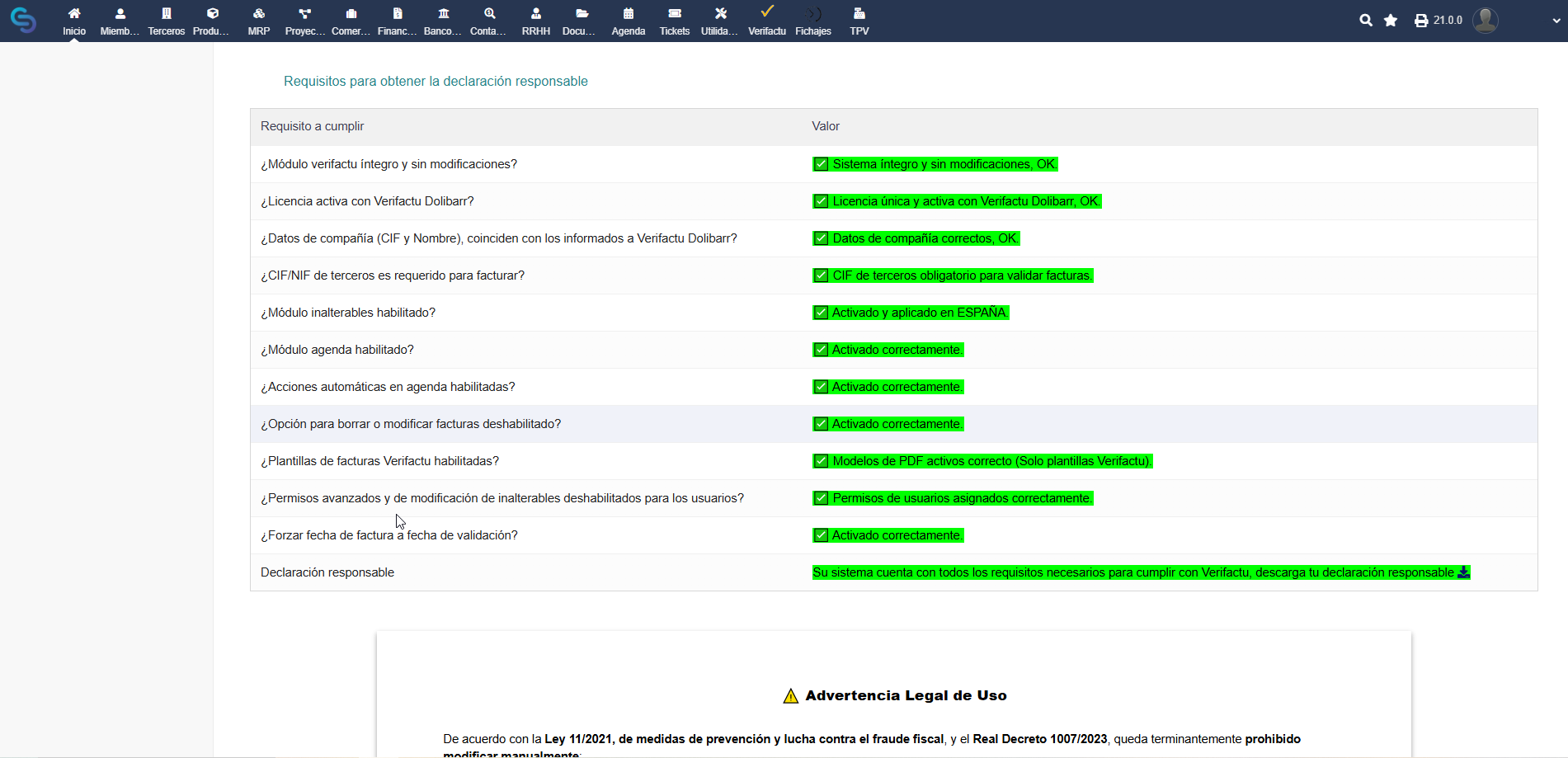Open the Inicio home menu
Image resolution: width=1568 pixels, height=758 pixels.
point(74,21)
